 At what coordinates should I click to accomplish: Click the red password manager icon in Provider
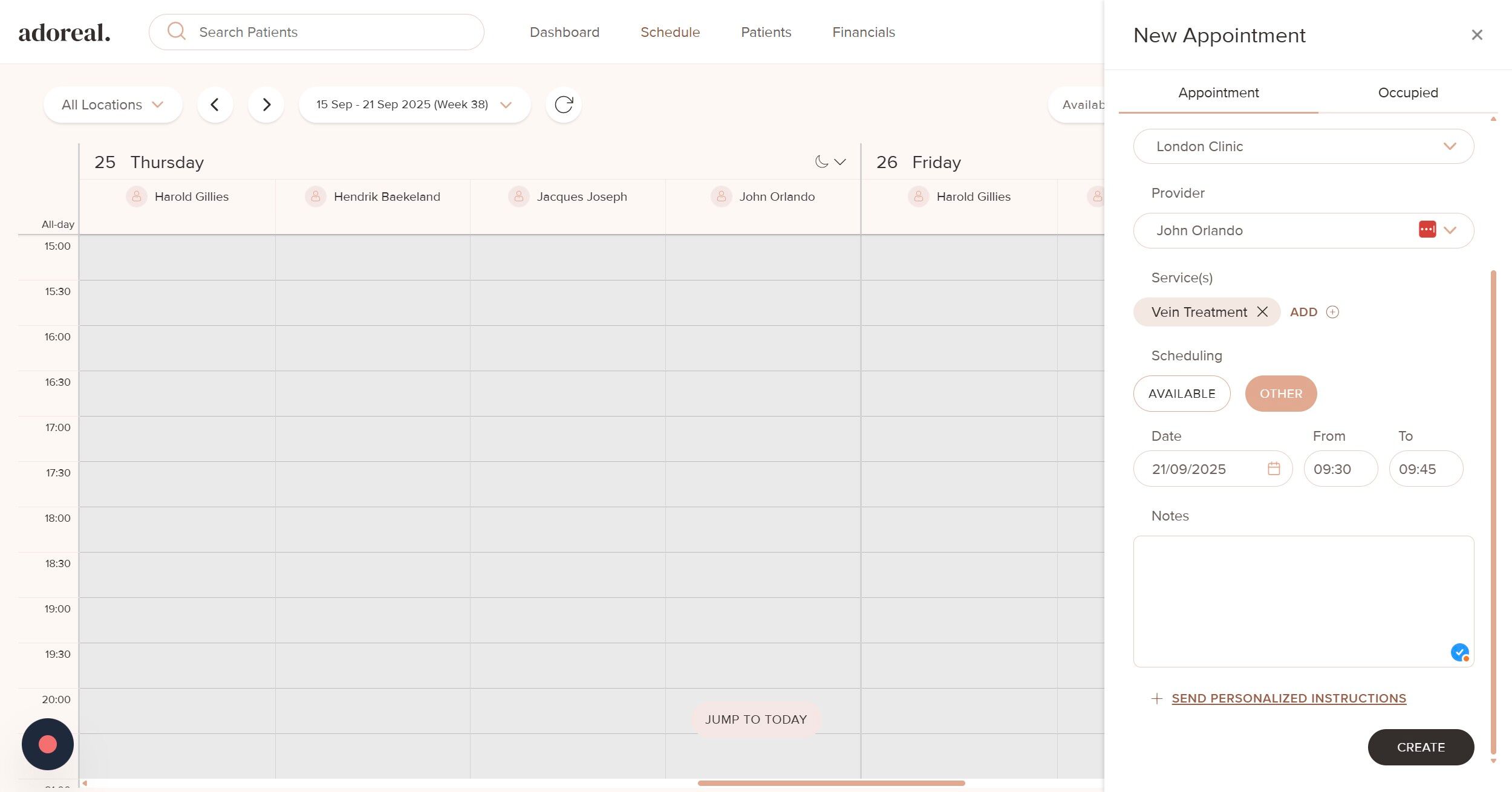(x=1427, y=230)
